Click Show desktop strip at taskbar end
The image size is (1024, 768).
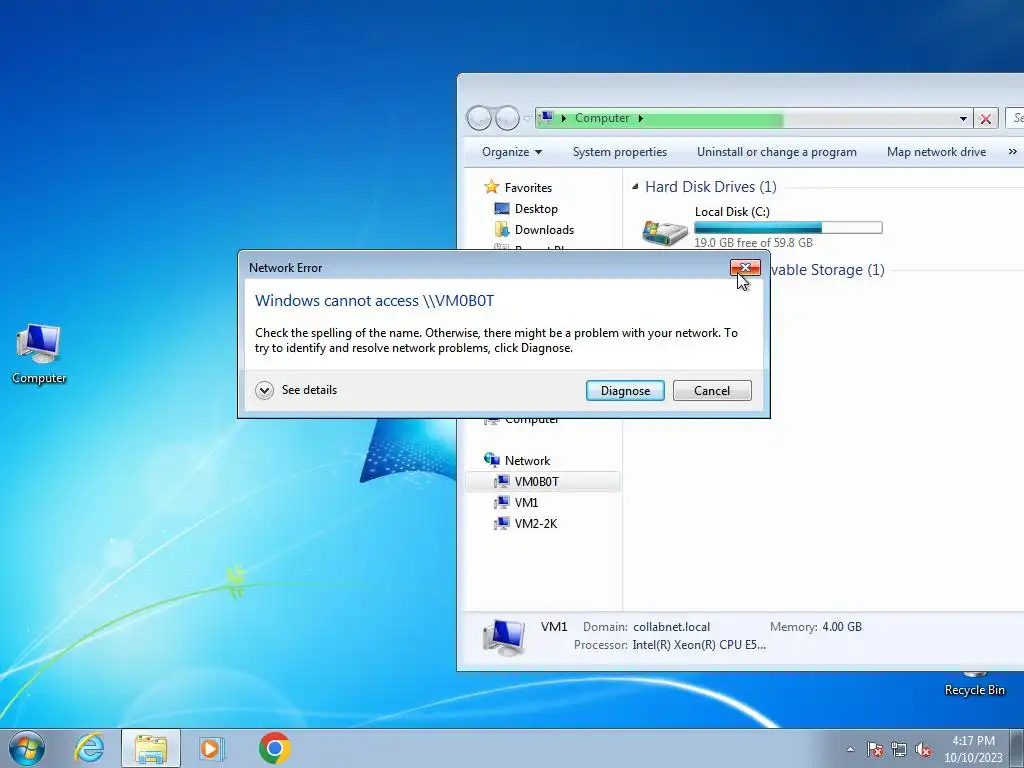(1018, 748)
